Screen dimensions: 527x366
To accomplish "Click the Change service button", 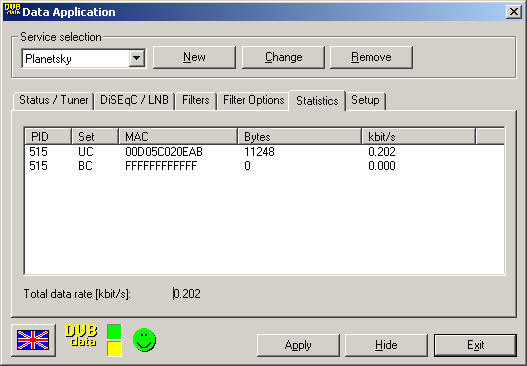I will tap(283, 57).
